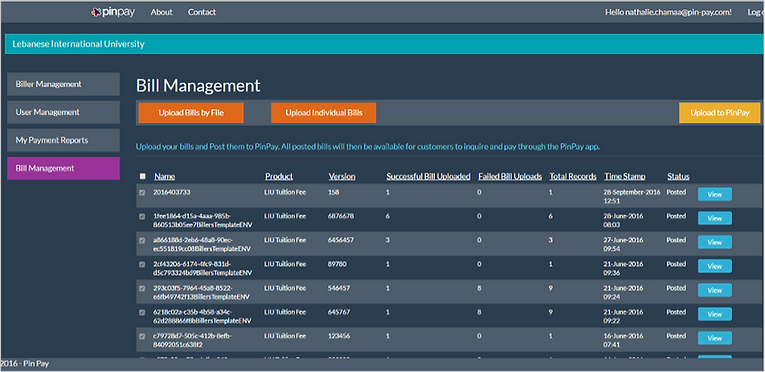Toggle the checkbox for the 1fee1864 bill row
Image resolution: width=765 pixels, height=372 pixels.
[x=142, y=216]
